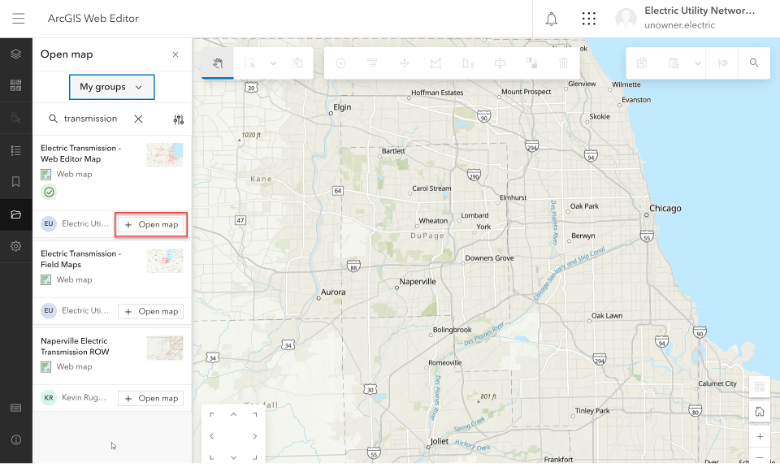The image size is (780, 465).
Task: Select the Open map folder sidebar icon
Action: 16,214
